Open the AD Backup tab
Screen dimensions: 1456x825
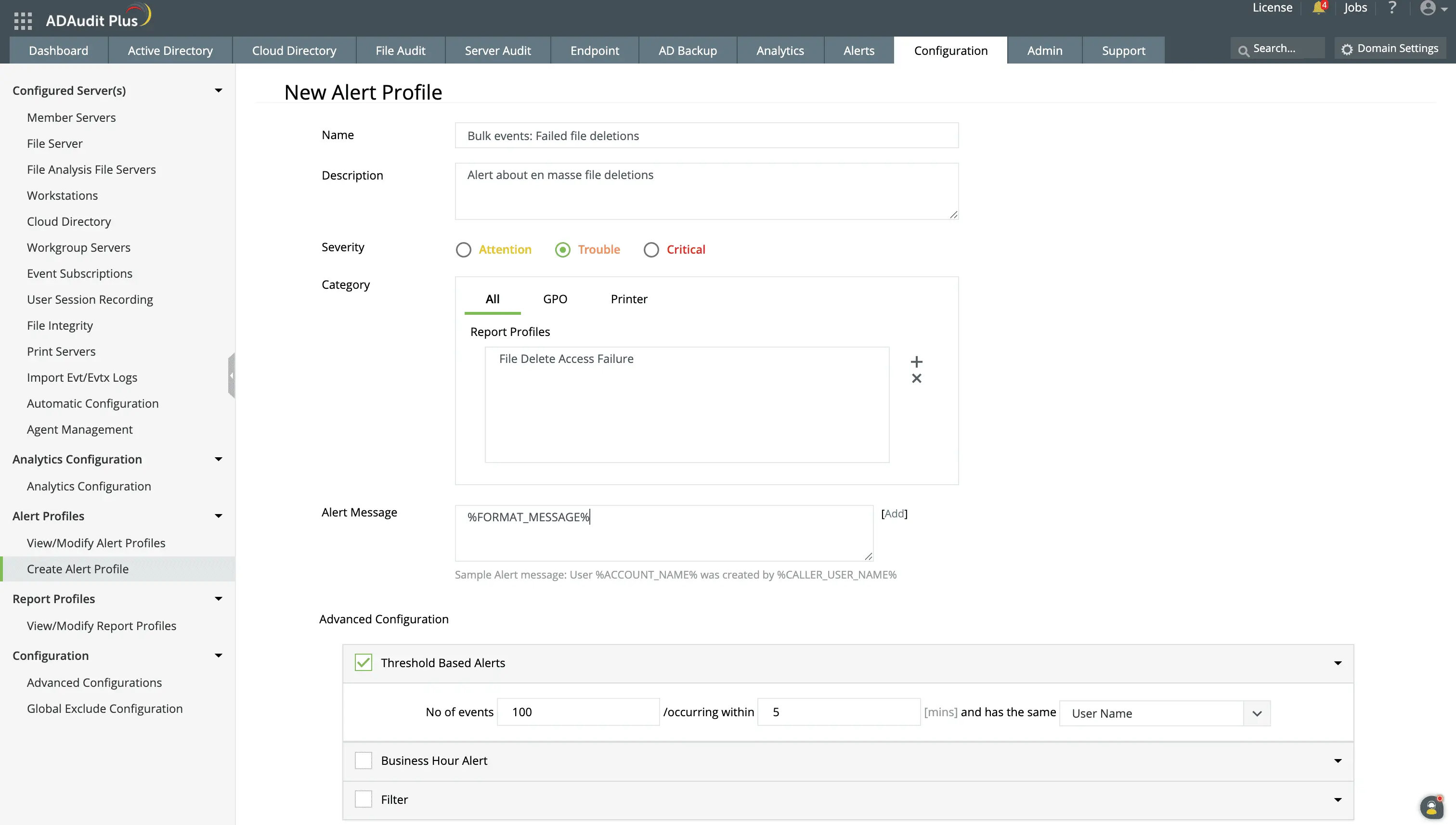pos(688,50)
